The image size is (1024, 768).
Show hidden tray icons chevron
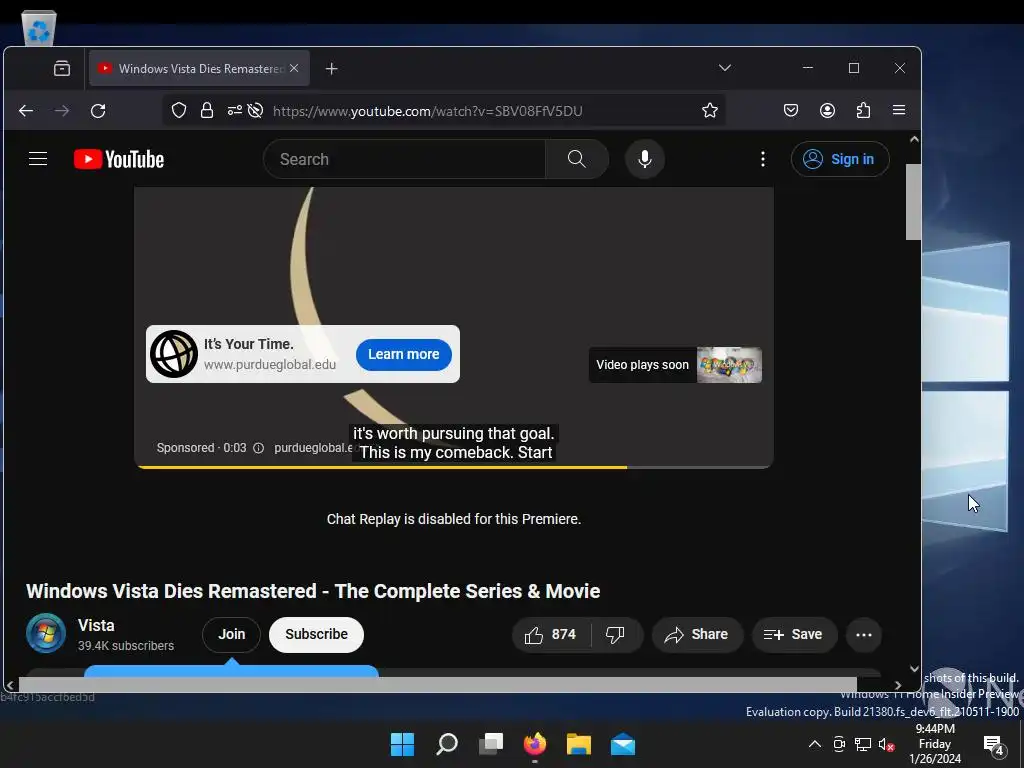(x=814, y=744)
